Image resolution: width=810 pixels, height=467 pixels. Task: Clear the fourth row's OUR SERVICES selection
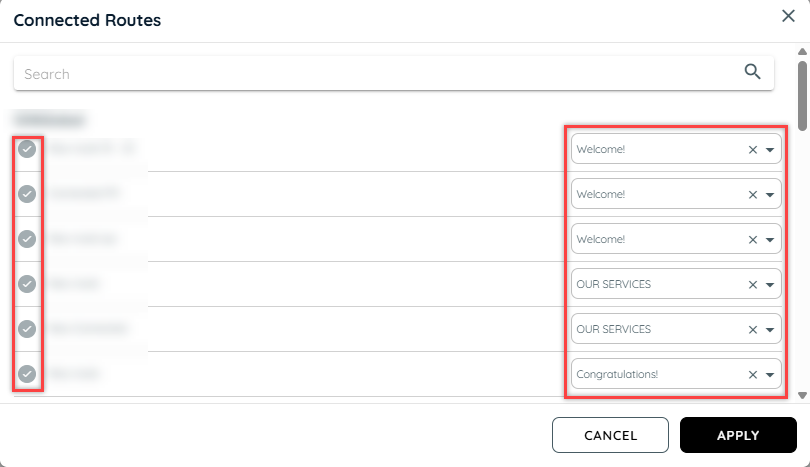pyautogui.click(x=753, y=285)
